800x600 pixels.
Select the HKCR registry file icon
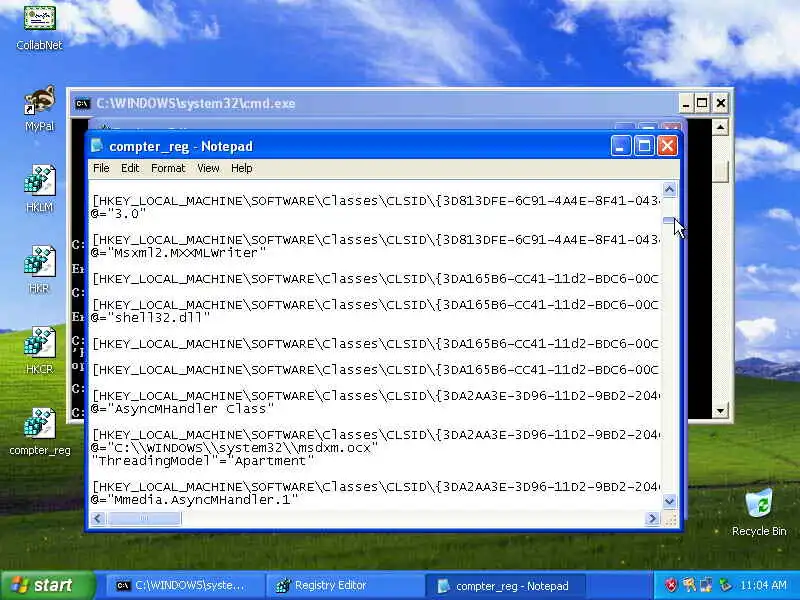point(39,351)
